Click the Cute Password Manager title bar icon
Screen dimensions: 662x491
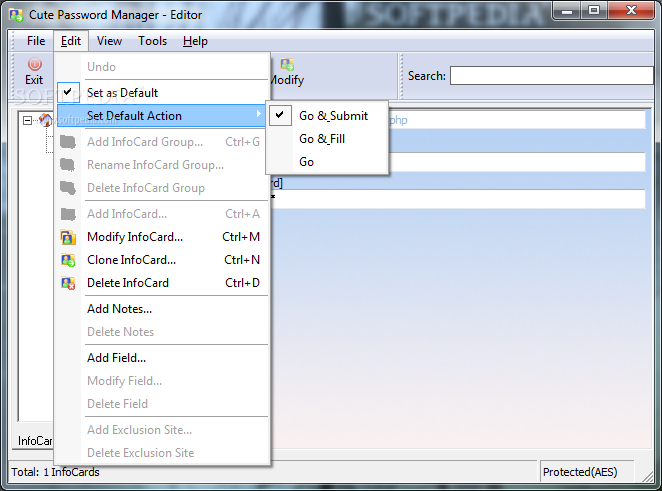[16, 15]
